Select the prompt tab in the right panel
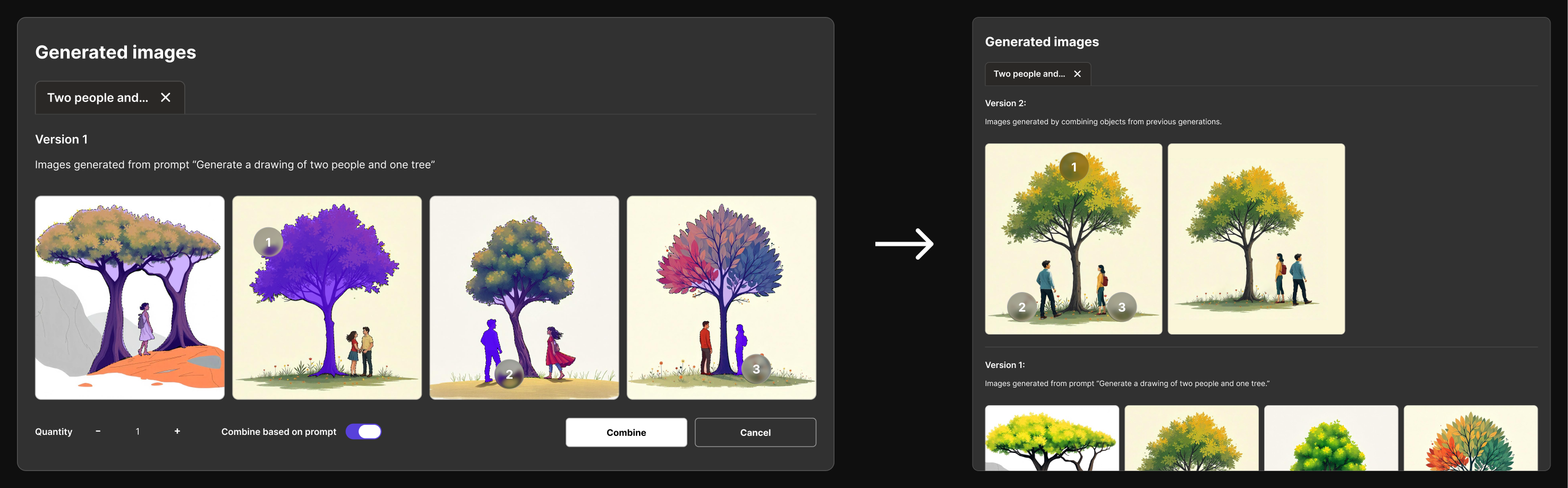Viewport: 1568px width, 488px height. (x=1030, y=74)
